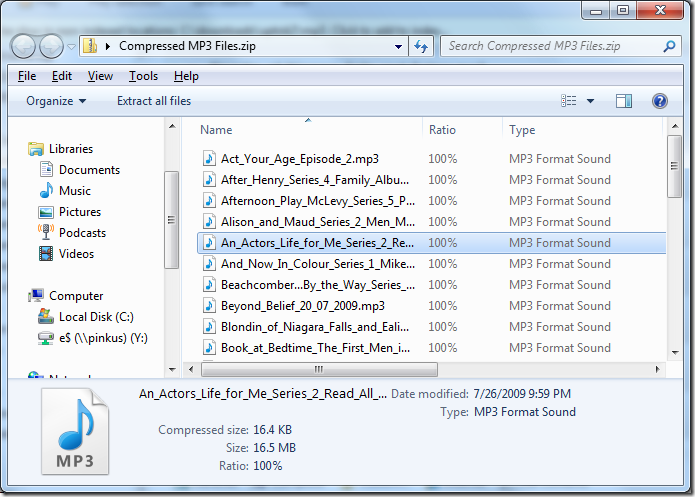Click inside Search Compressed MP3 Files box

[550, 46]
